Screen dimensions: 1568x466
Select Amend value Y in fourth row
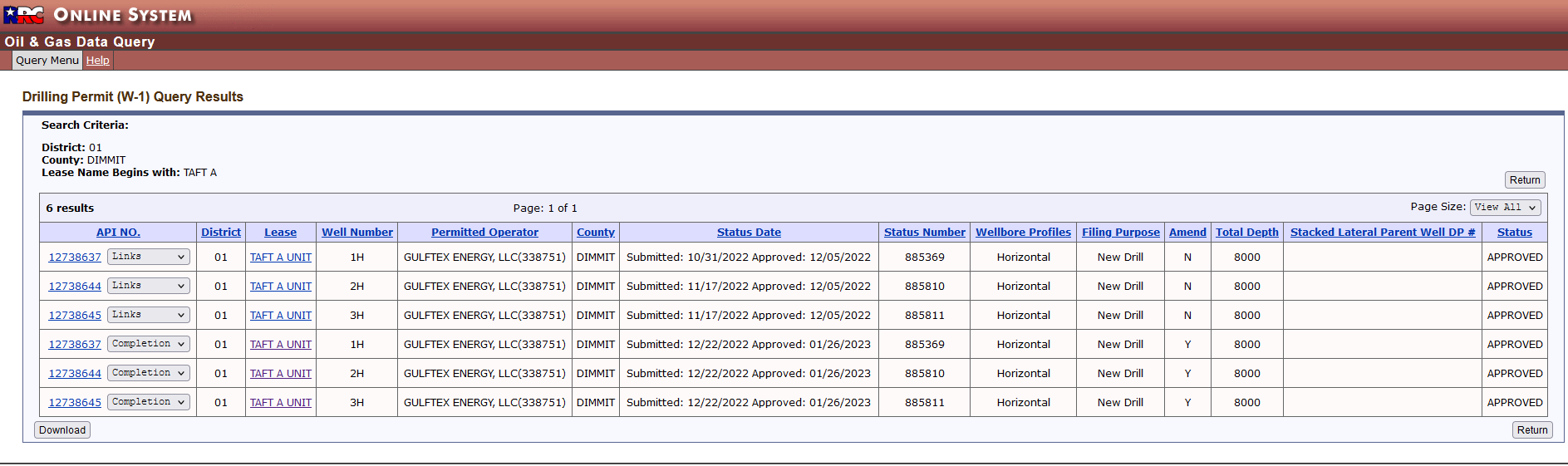click(x=1187, y=345)
